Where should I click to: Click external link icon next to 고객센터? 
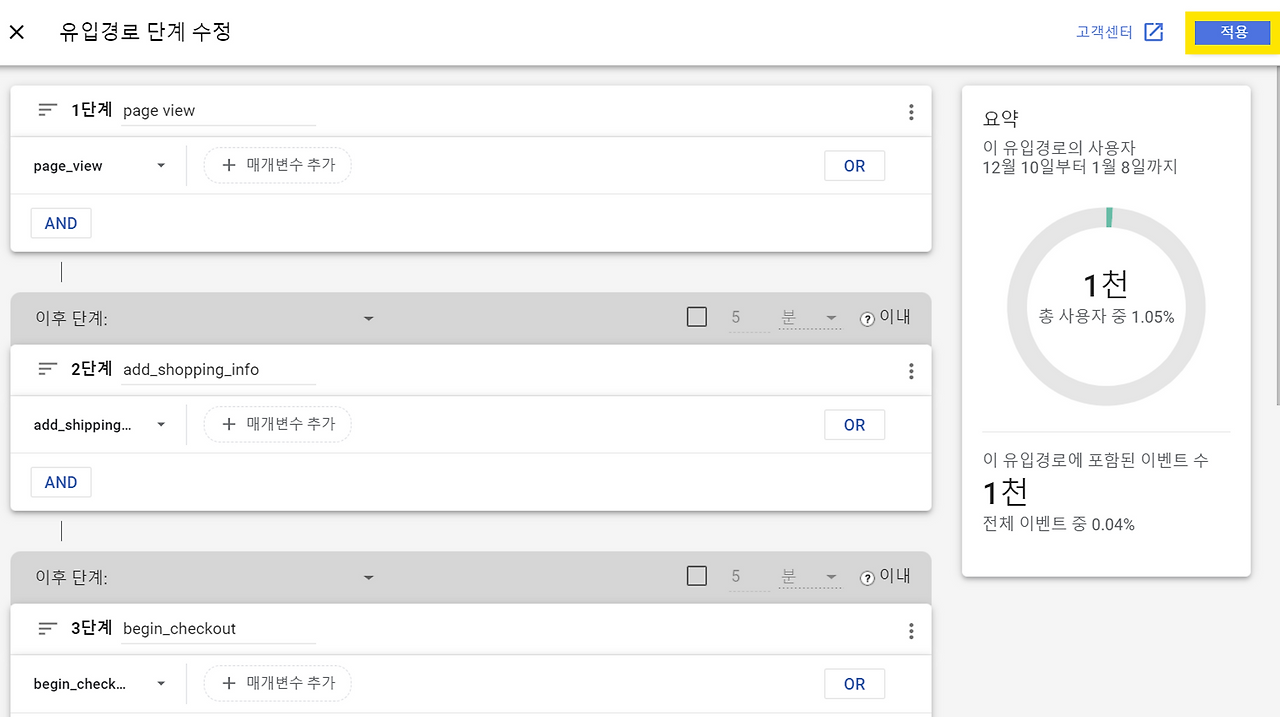[x=1153, y=32]
